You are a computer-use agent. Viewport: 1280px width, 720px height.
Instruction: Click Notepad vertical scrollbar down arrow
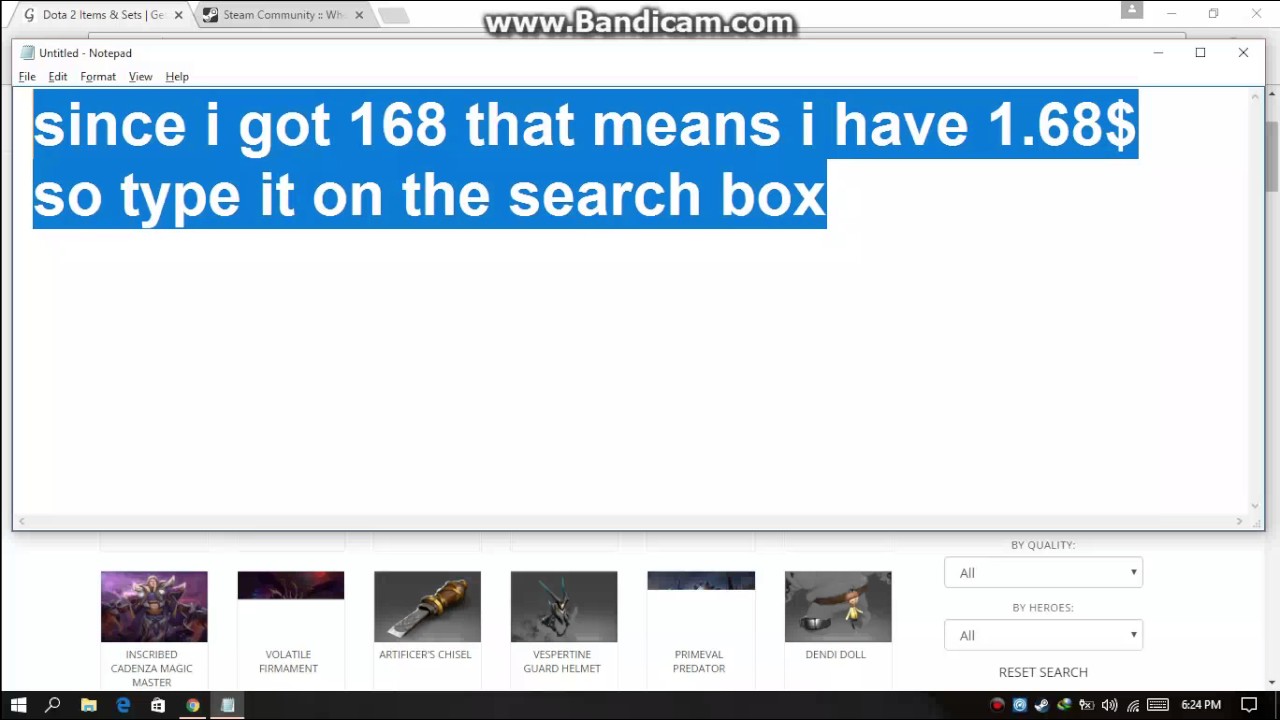(x=1255, y=506)
